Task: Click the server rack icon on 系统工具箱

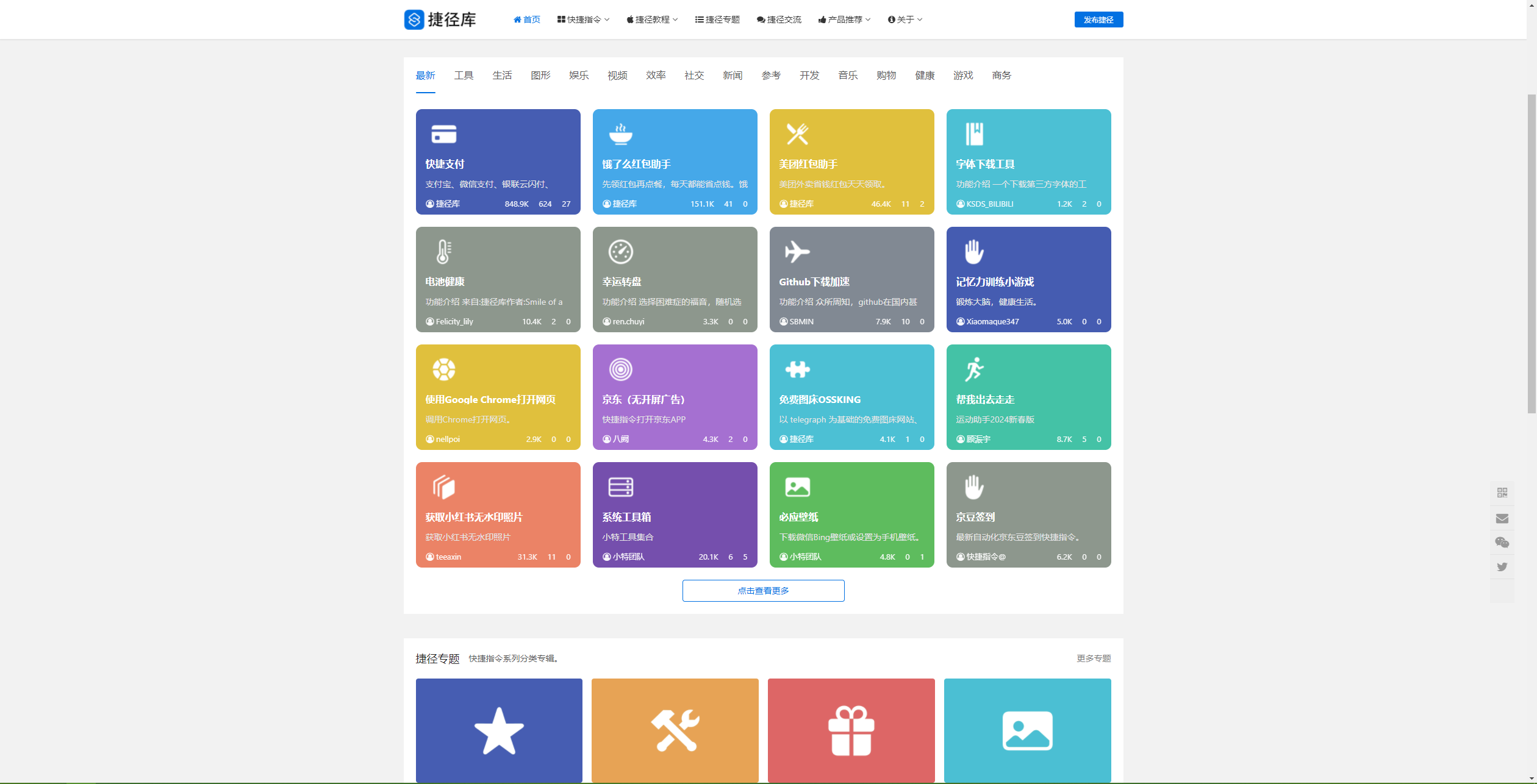Action: [620, 486]
